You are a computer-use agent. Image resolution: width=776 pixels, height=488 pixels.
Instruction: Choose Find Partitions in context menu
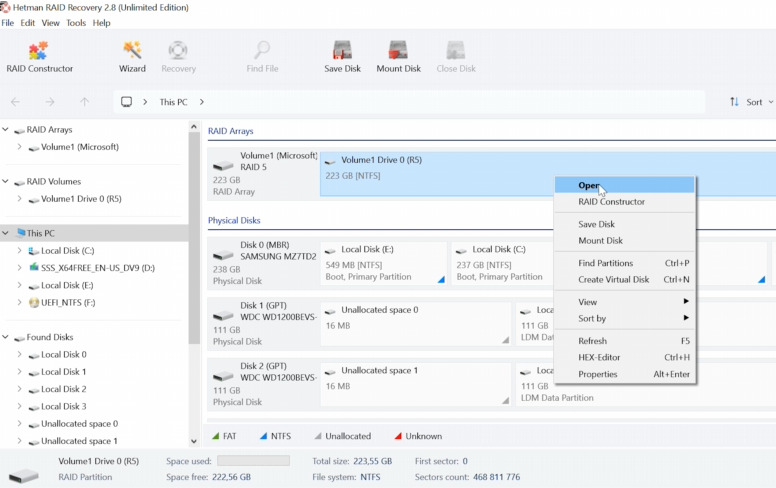625,263
